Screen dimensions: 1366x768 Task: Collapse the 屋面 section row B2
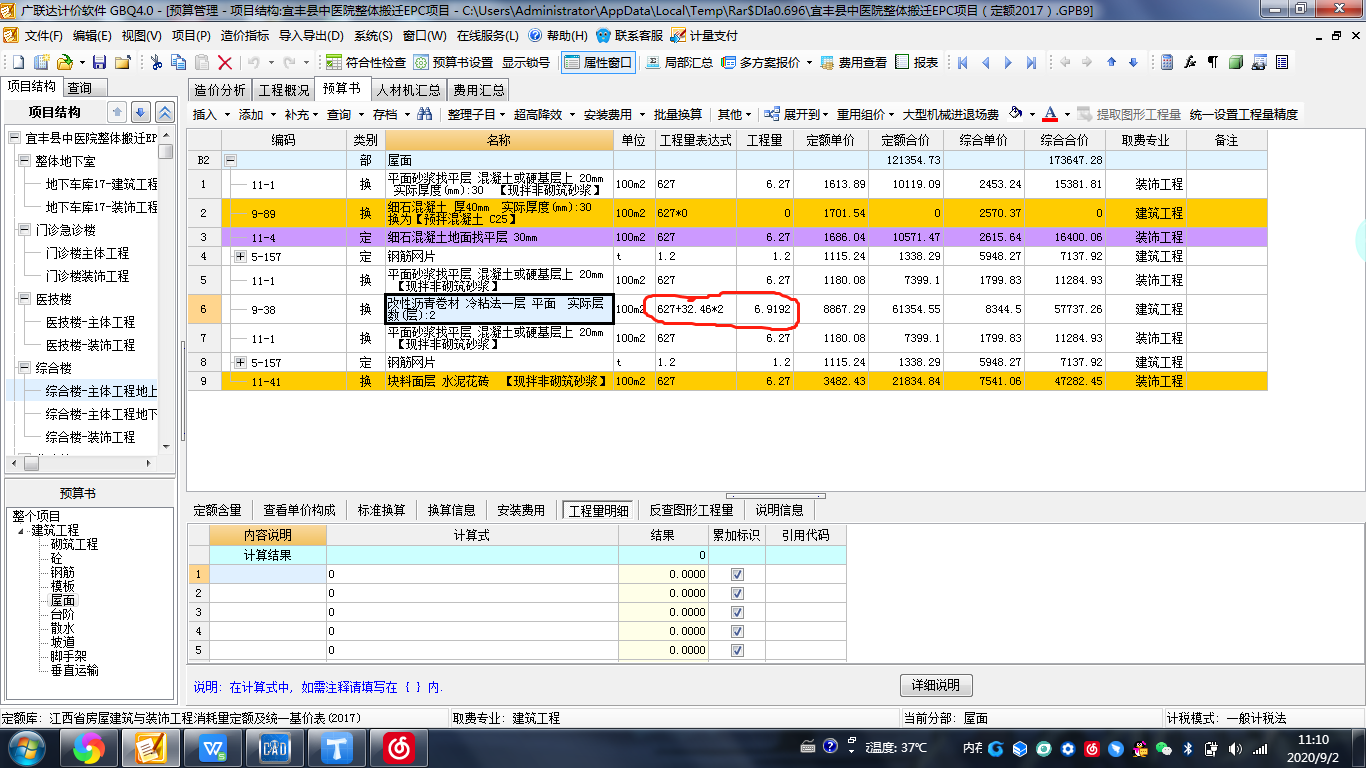231,160
